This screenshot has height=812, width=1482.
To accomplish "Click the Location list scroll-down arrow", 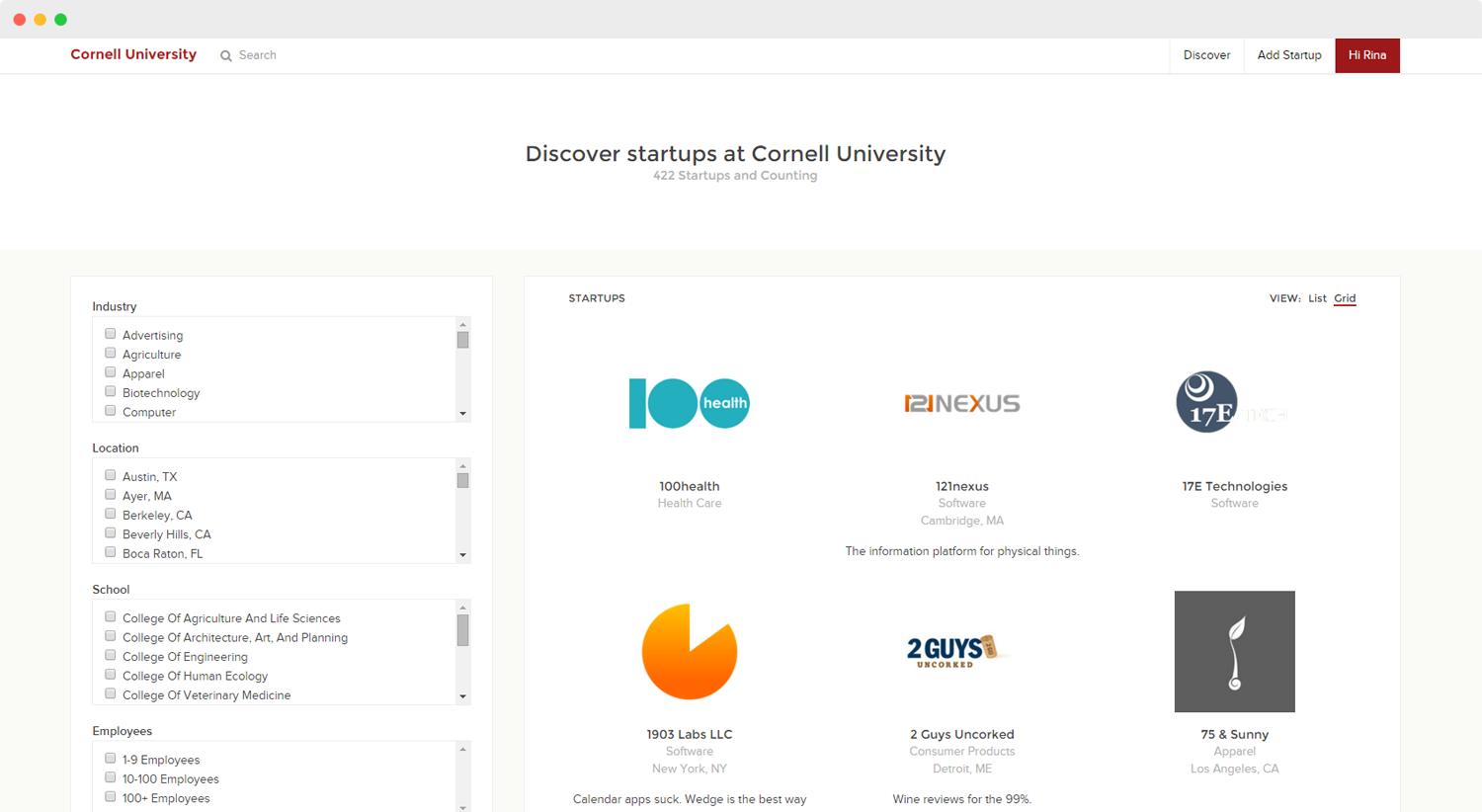I will [x=462, y=555].
